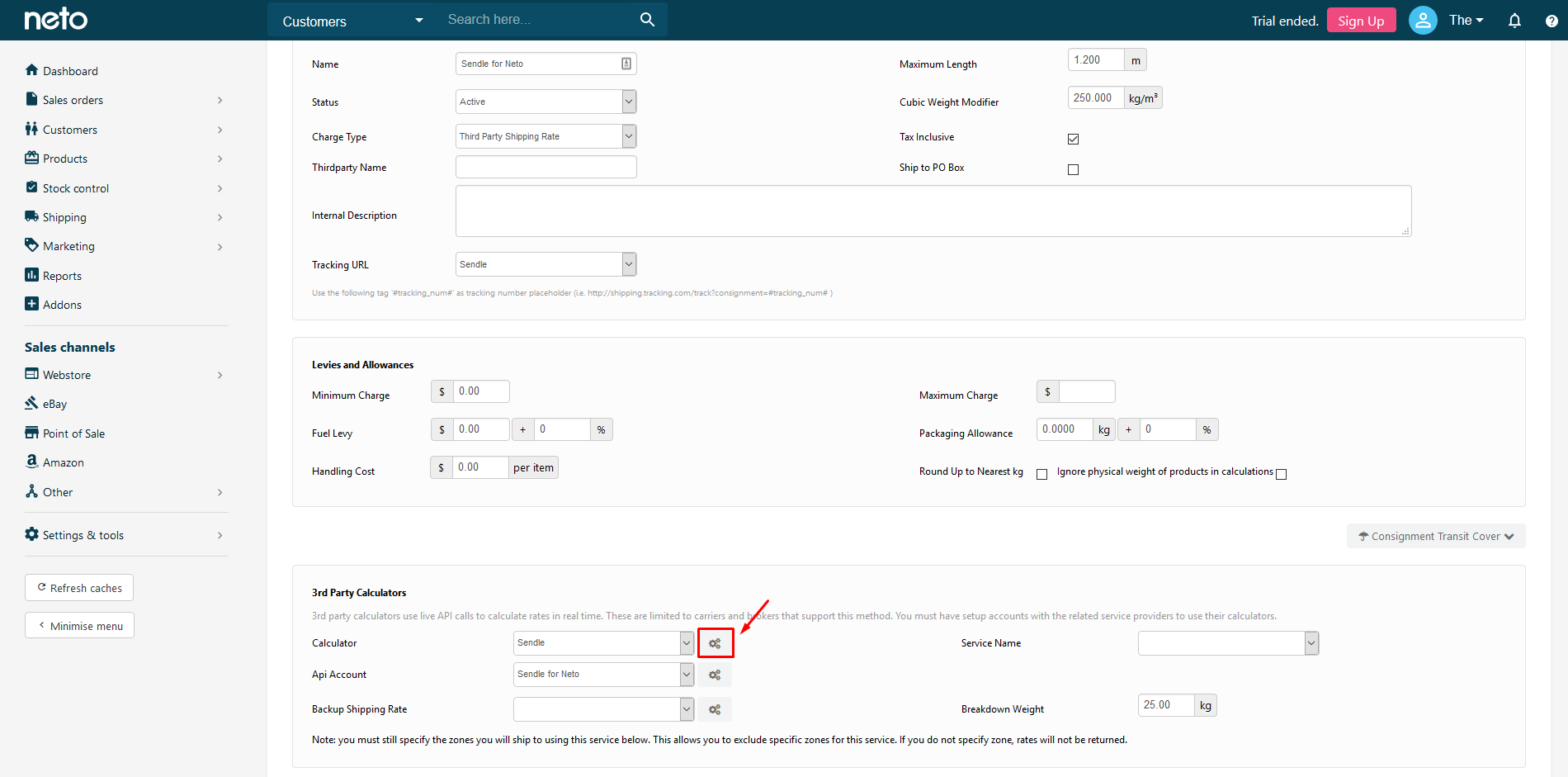This screenshot has height=777, width=1568.
Task: Click the Minimise menu button
Action: click(79, 626)
